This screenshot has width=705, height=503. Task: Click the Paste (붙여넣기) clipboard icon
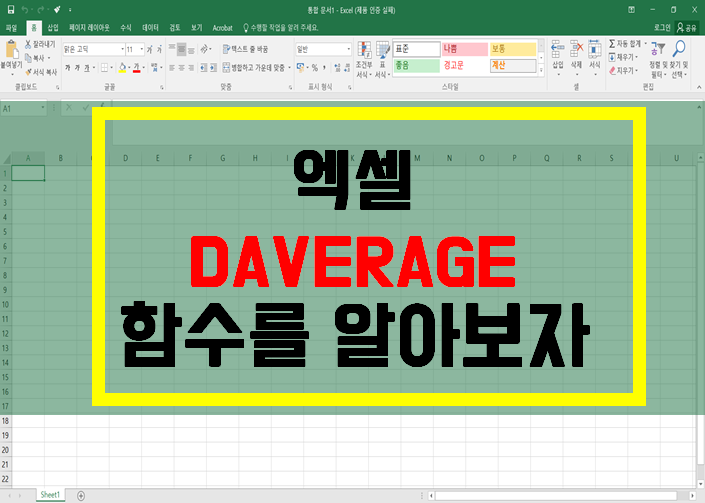[11, 49]
